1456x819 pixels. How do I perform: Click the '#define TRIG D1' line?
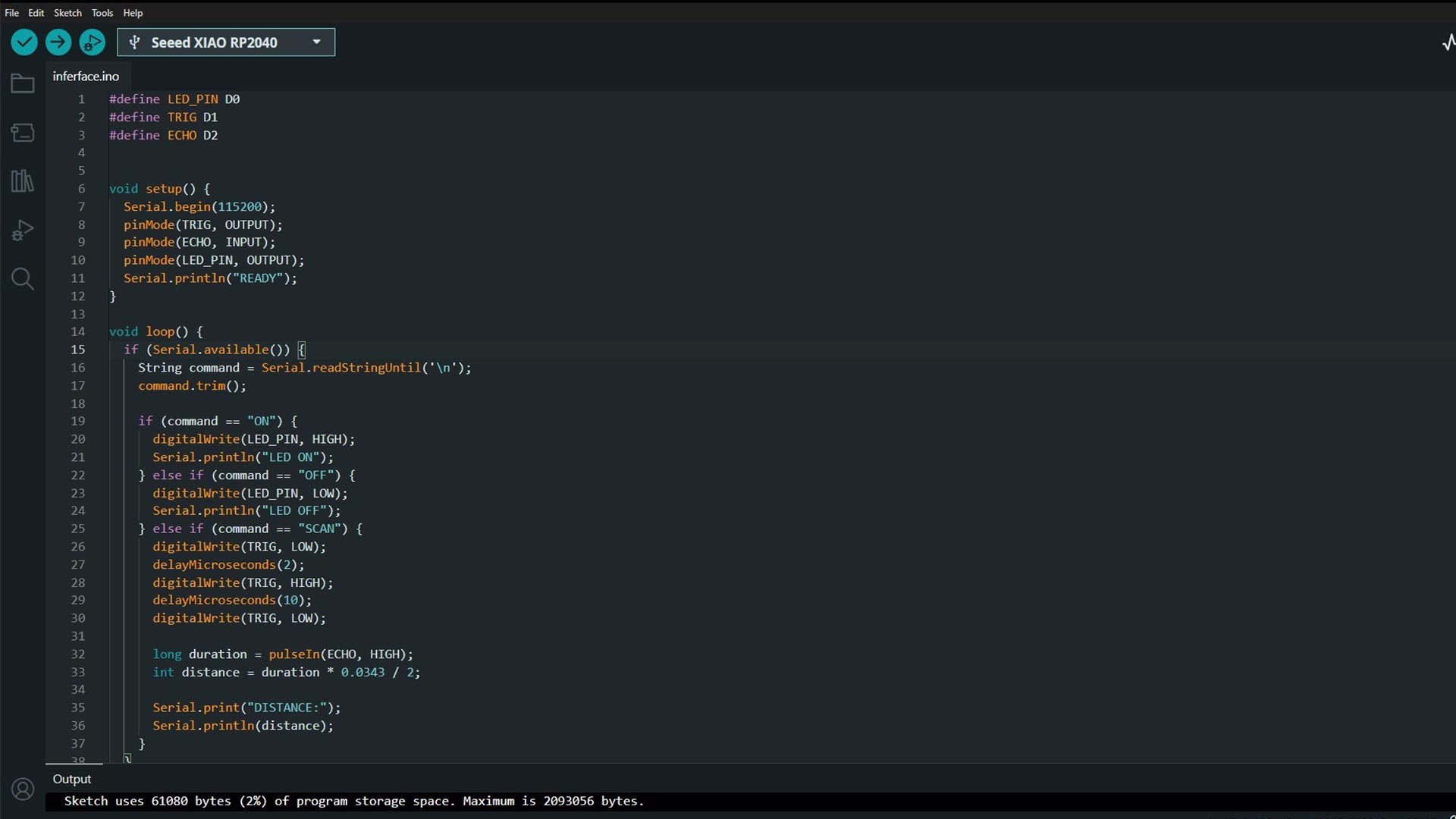point(163,118)
